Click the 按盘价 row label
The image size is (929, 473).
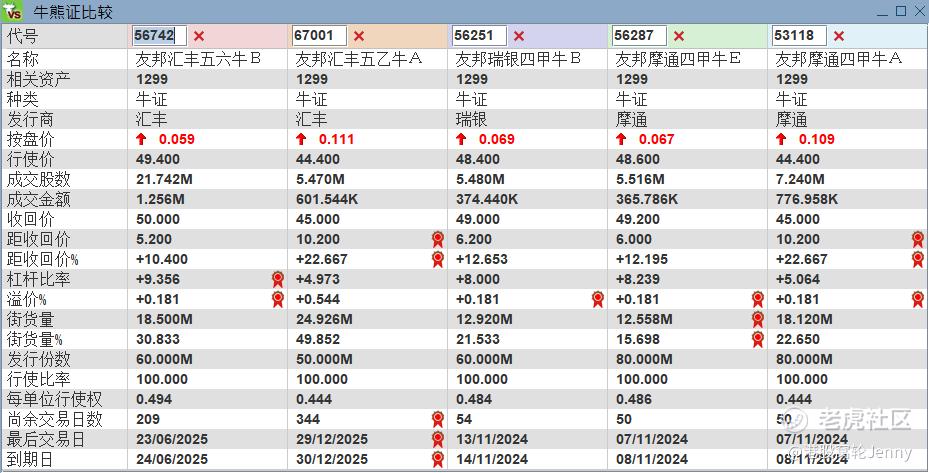pos(30,139)
